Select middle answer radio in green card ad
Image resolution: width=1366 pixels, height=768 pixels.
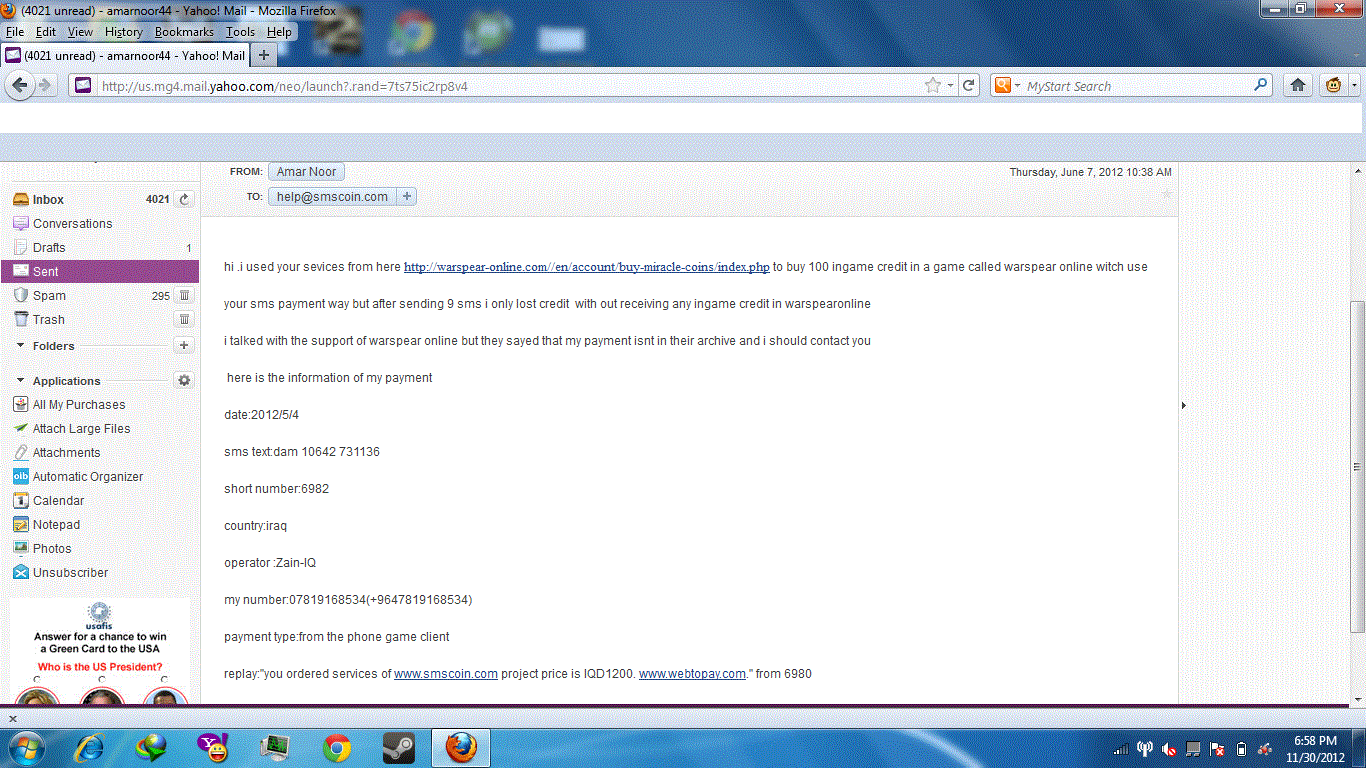(101, 680)
